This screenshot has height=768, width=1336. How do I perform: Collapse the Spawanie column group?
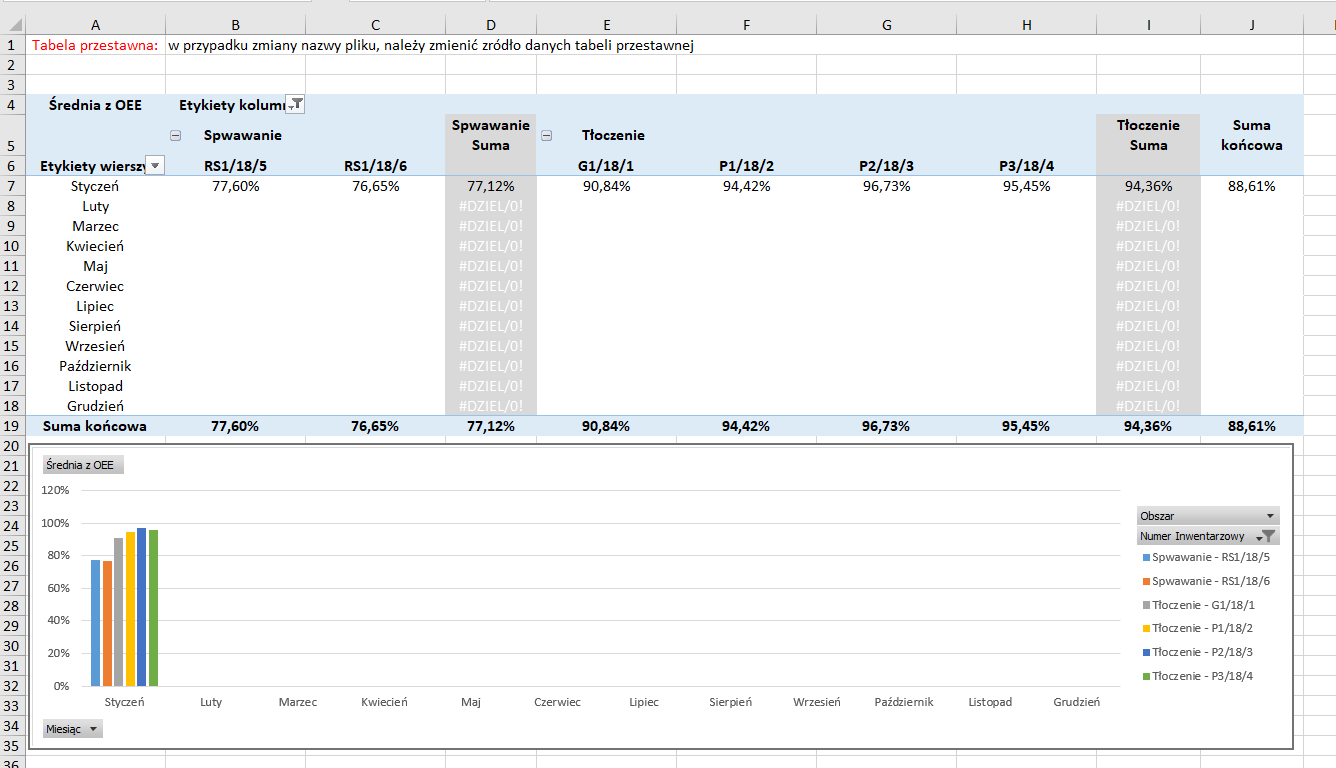176,135
